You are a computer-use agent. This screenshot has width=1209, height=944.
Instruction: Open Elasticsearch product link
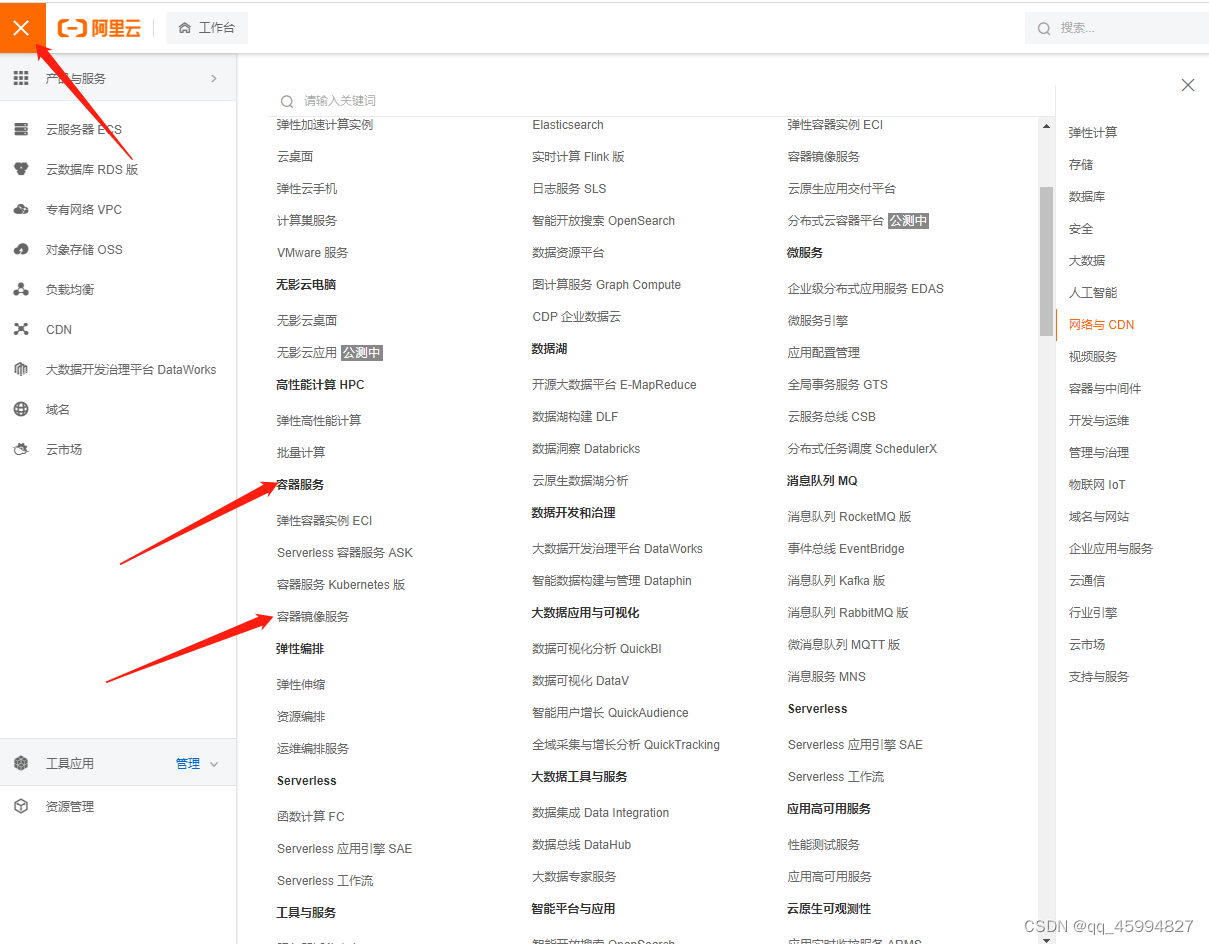[x=568, y=125]
